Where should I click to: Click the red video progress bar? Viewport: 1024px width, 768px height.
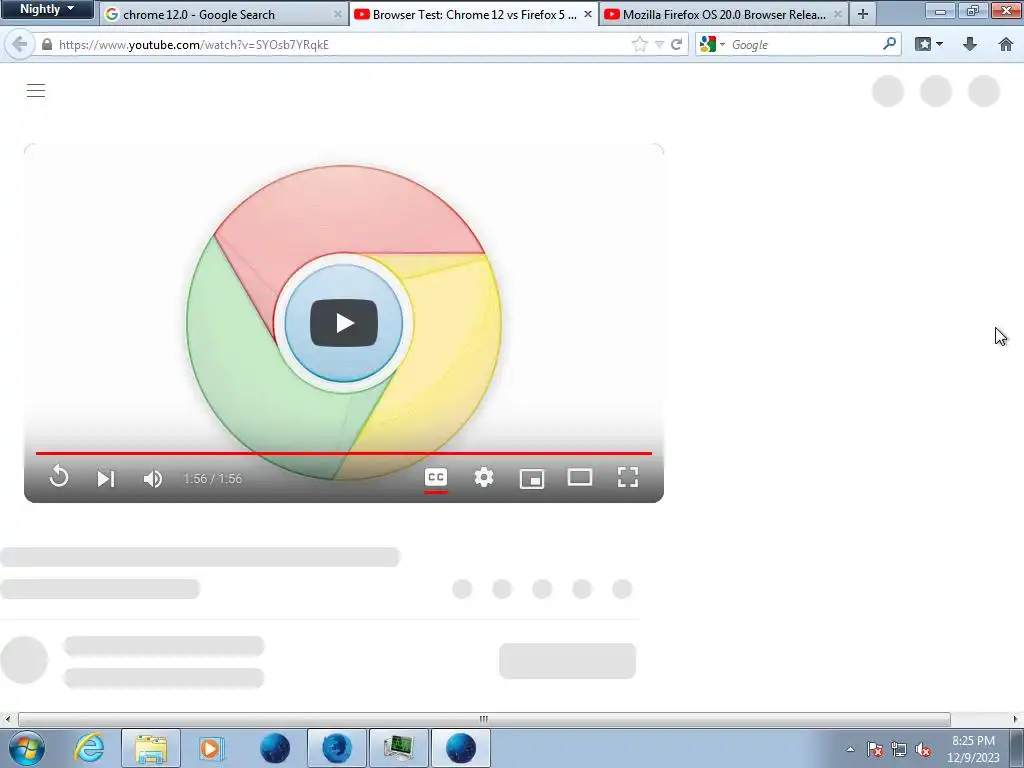coord(344,453)
